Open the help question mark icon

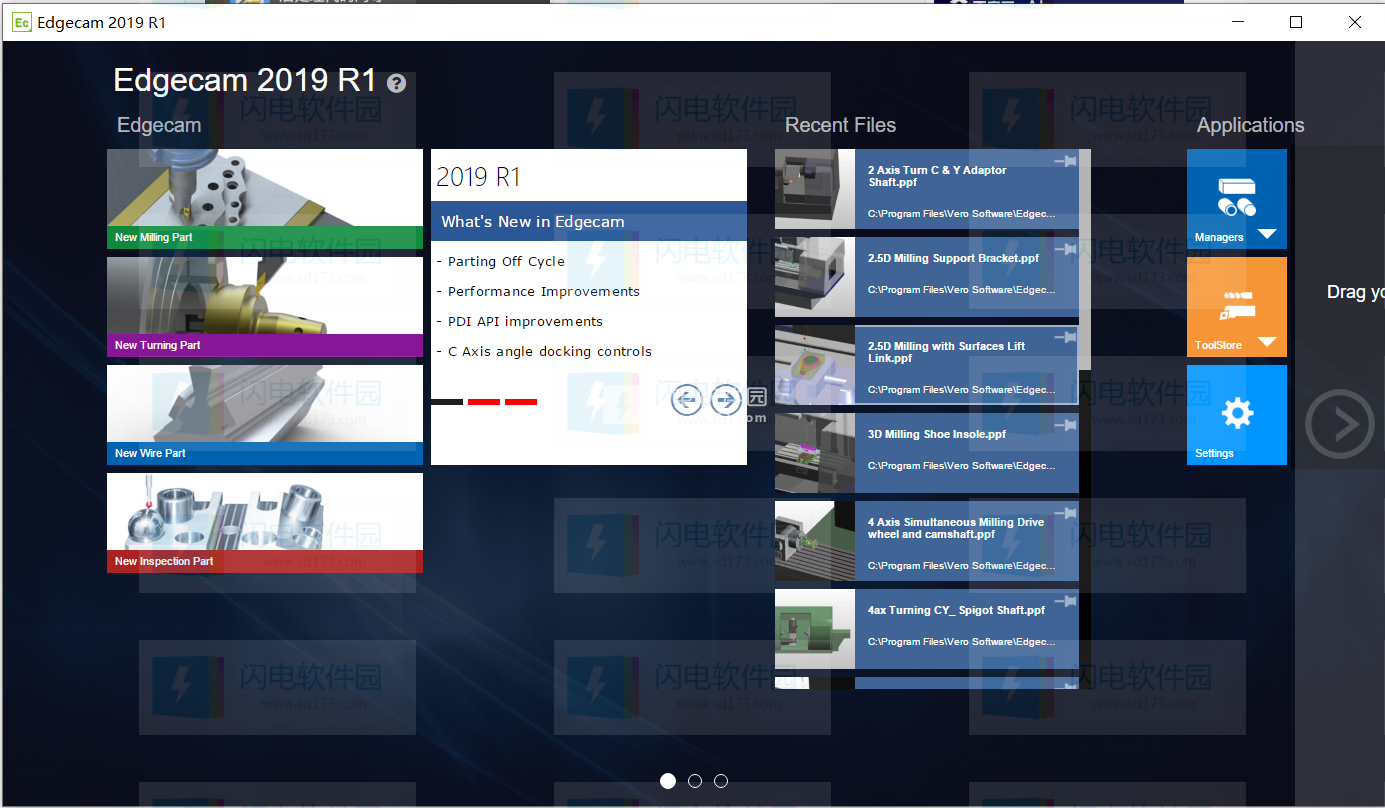click(x=397, y=83)
